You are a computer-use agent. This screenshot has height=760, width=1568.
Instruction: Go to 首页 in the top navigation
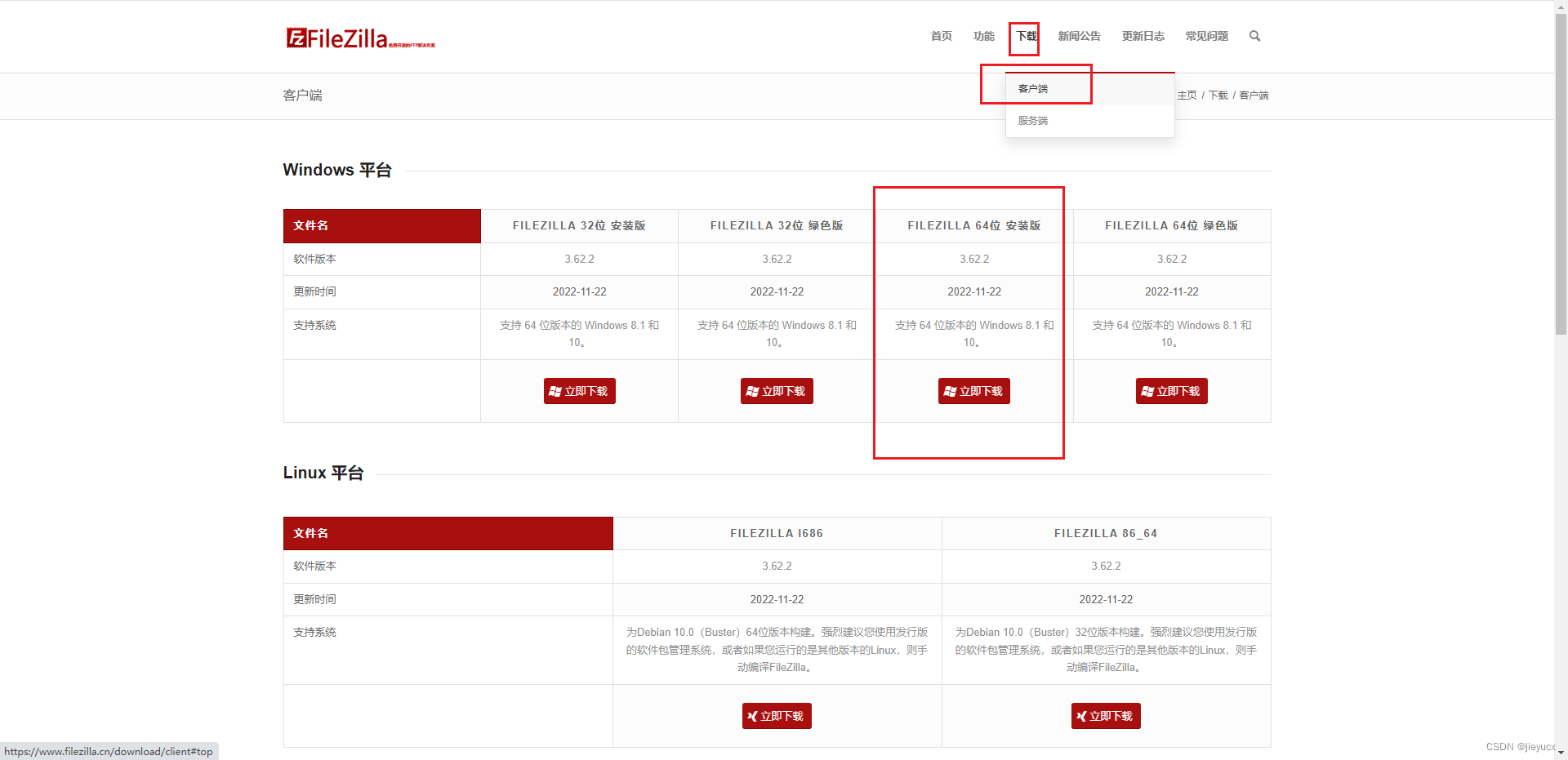[x=941, y=36]
